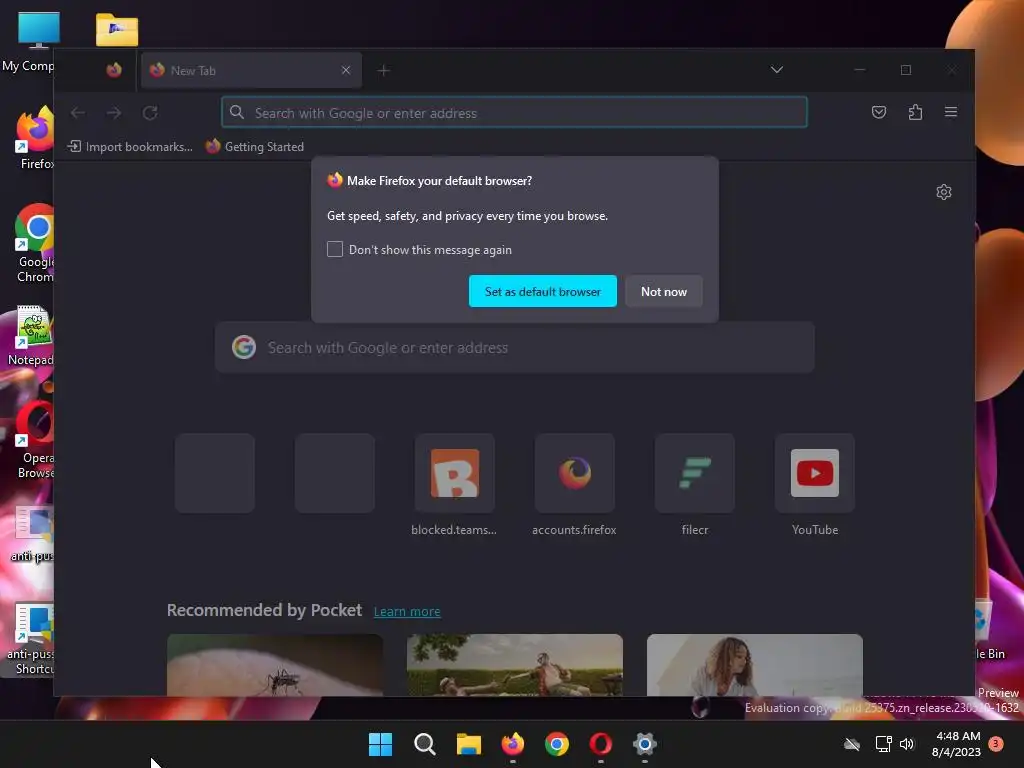1024x768 pixels.
Task: Open the new tab personalize gear
Action: (x=944, y=192)
